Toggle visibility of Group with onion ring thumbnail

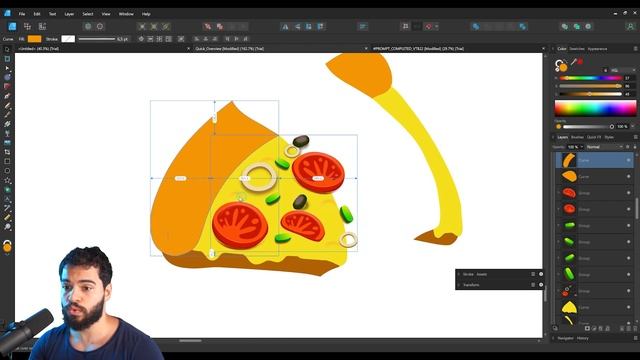click(628, 291)
